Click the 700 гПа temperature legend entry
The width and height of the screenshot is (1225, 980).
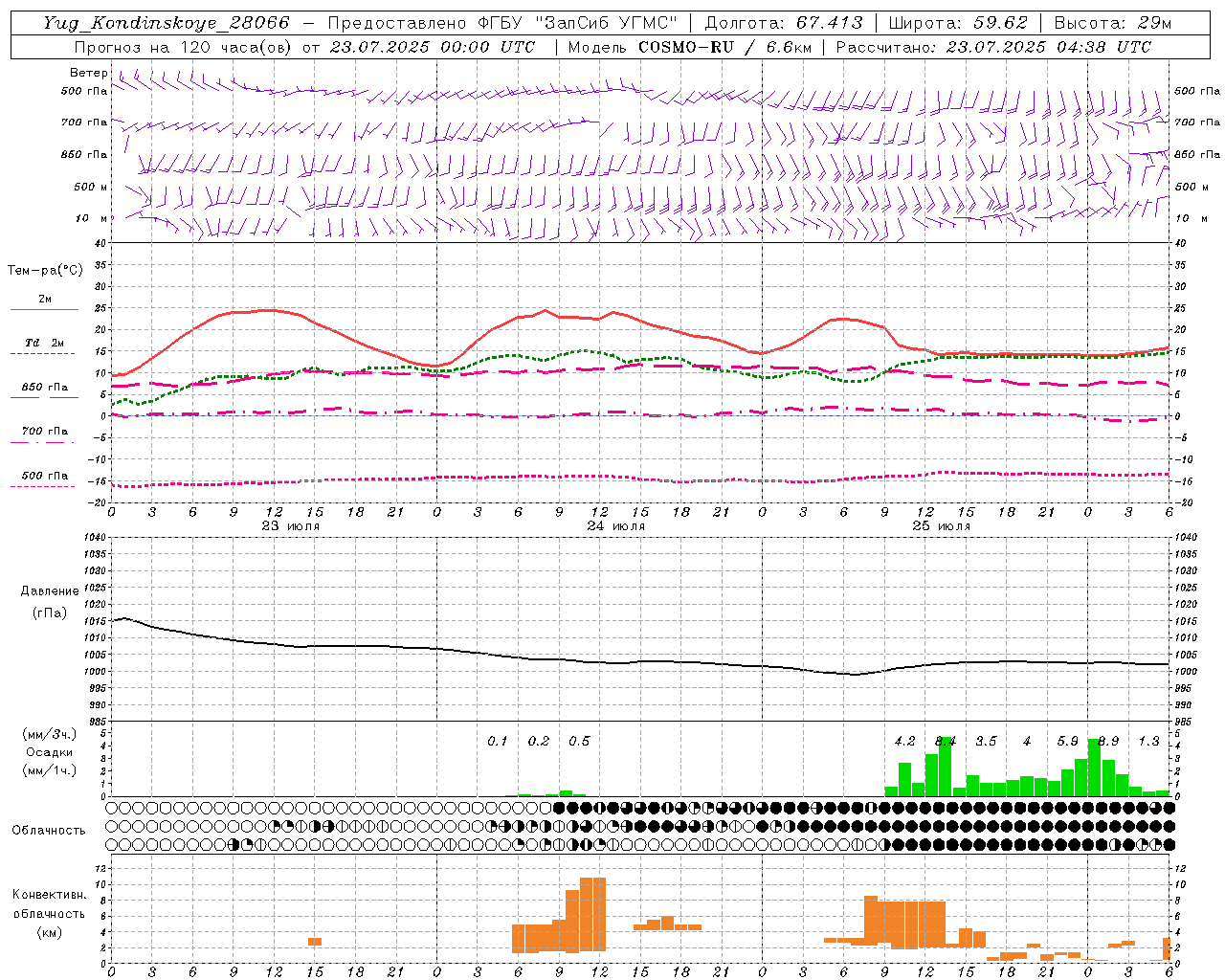click(44, 434)
